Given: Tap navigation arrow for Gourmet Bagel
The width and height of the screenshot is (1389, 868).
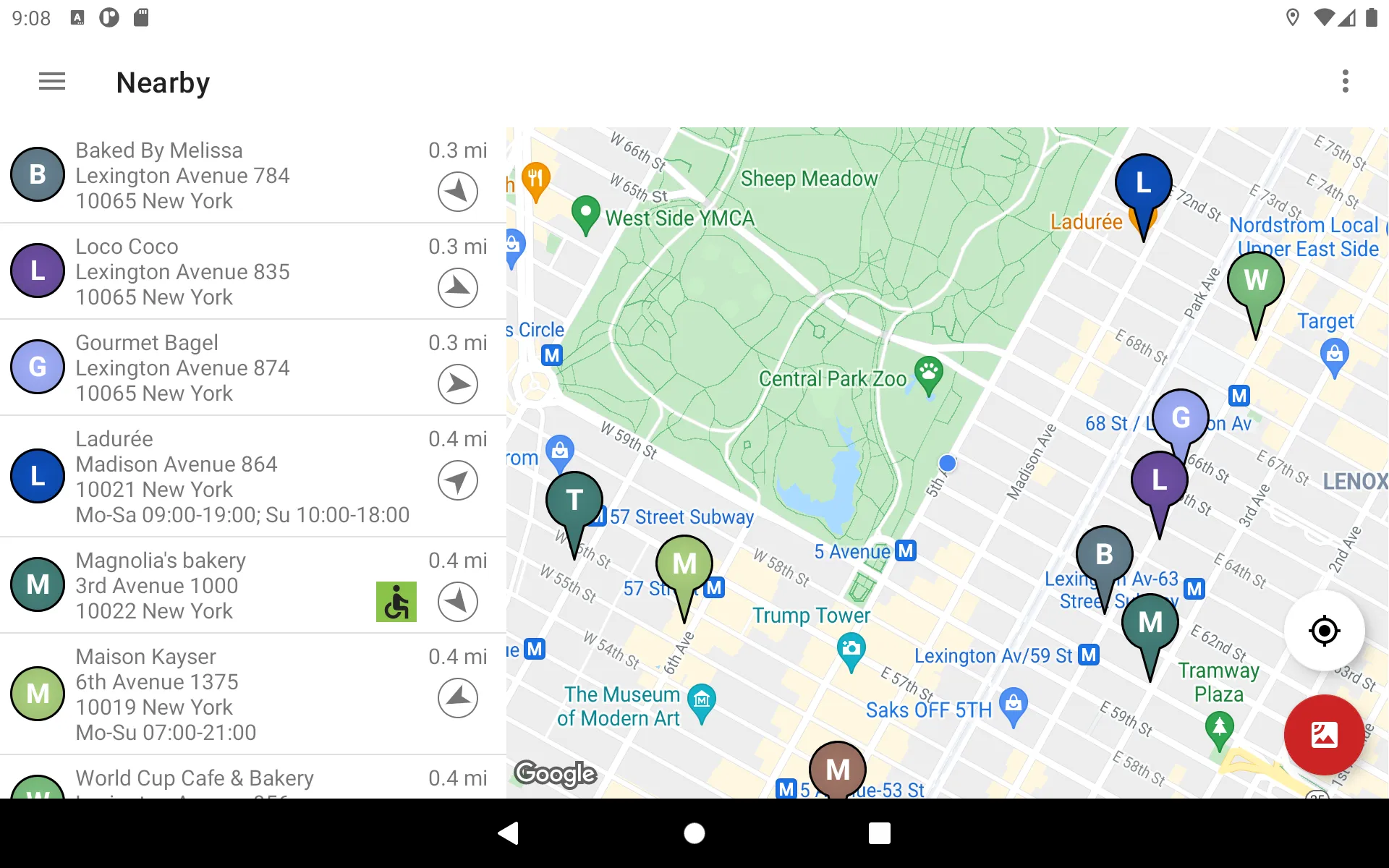Looking at the screenshot, I should [x=457, y=384].
